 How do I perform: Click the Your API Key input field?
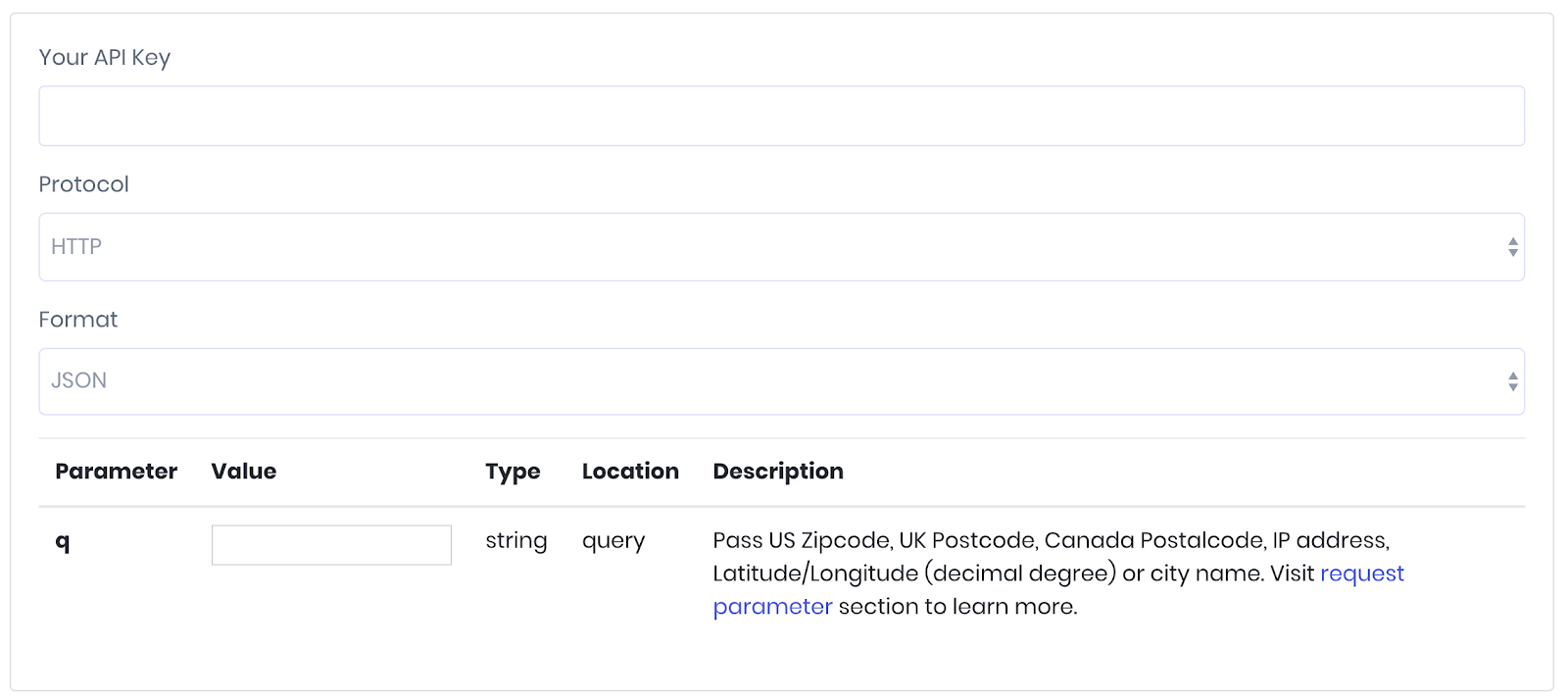pyautogui.click(x=781, y=117)
